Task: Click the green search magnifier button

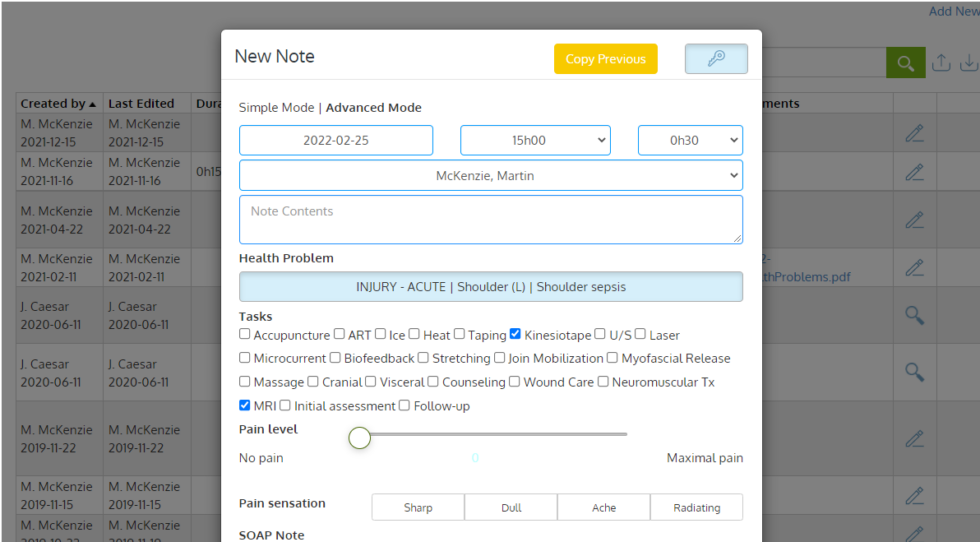Action: (x=905, y=63)
